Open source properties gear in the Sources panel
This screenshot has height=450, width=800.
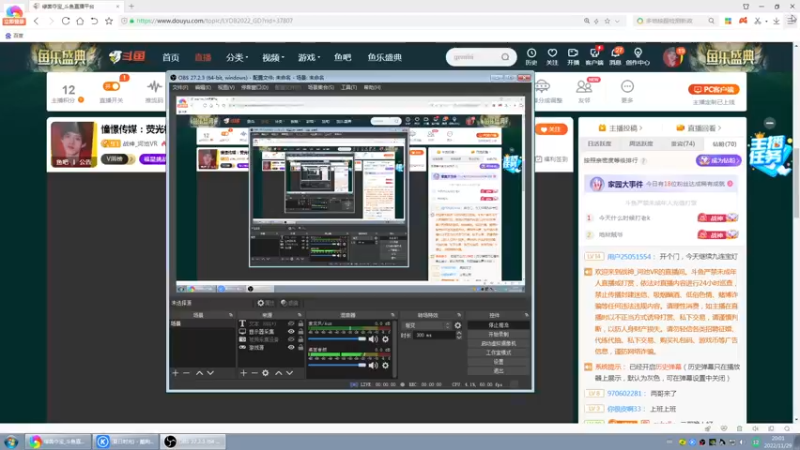265,373
